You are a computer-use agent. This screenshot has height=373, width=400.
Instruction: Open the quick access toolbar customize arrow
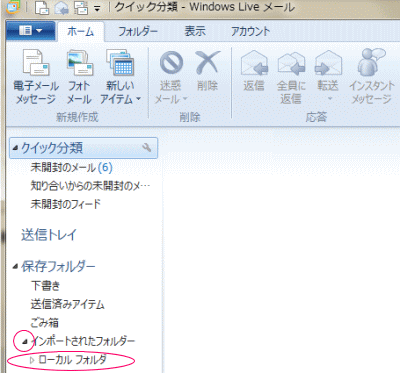(97, 9)
